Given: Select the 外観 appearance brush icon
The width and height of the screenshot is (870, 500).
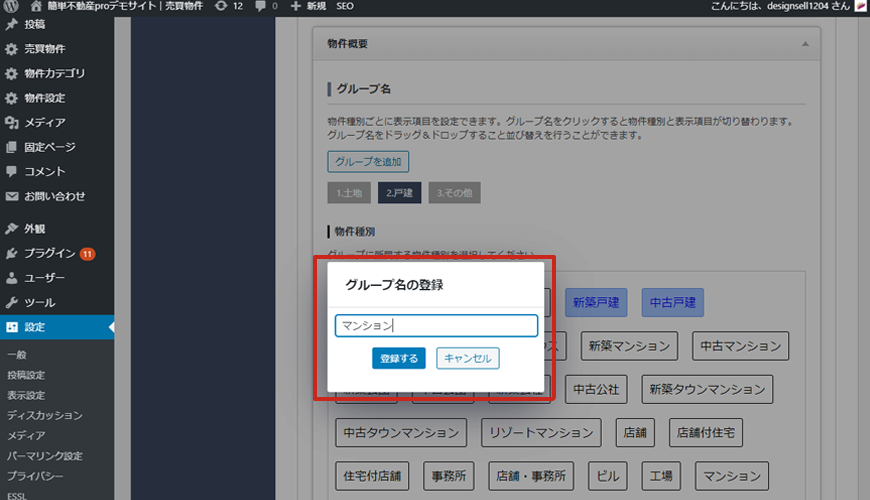Looking at the screenshot, I should tap(11, 229).
